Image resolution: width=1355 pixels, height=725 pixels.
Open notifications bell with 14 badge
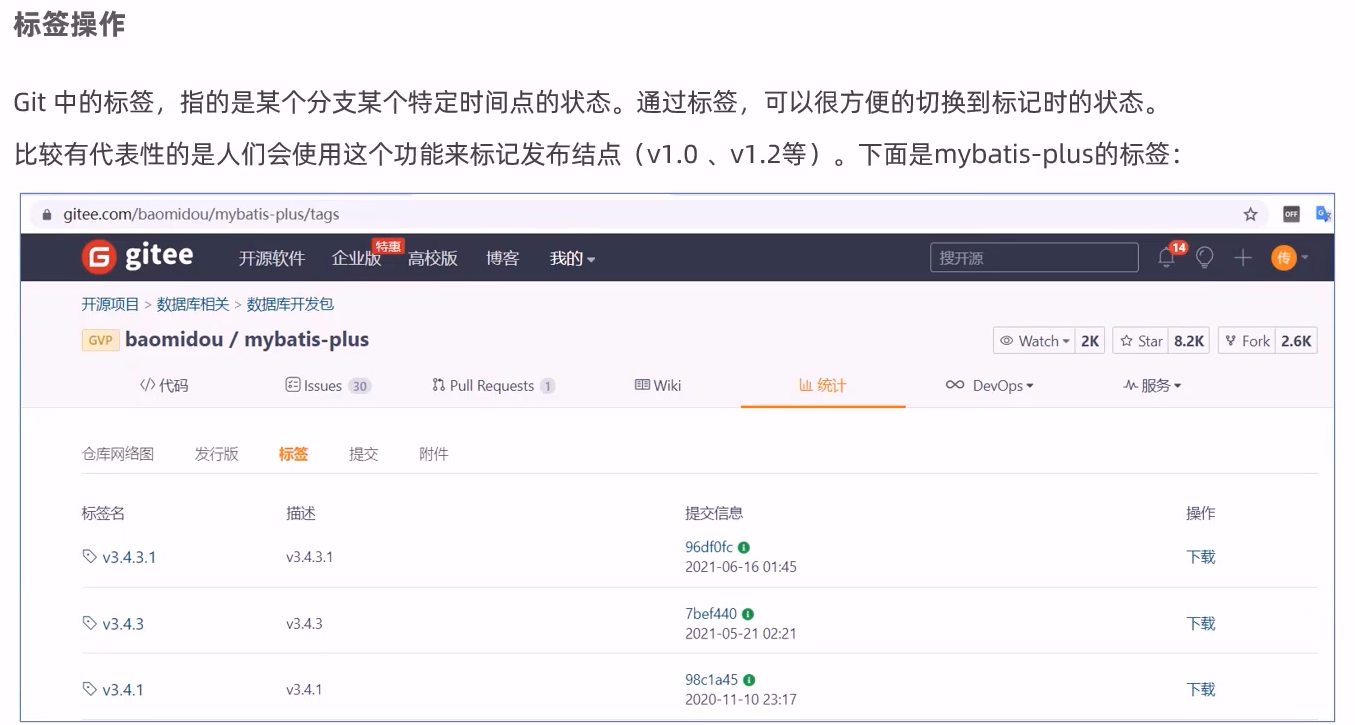[x=1168, y=257]
